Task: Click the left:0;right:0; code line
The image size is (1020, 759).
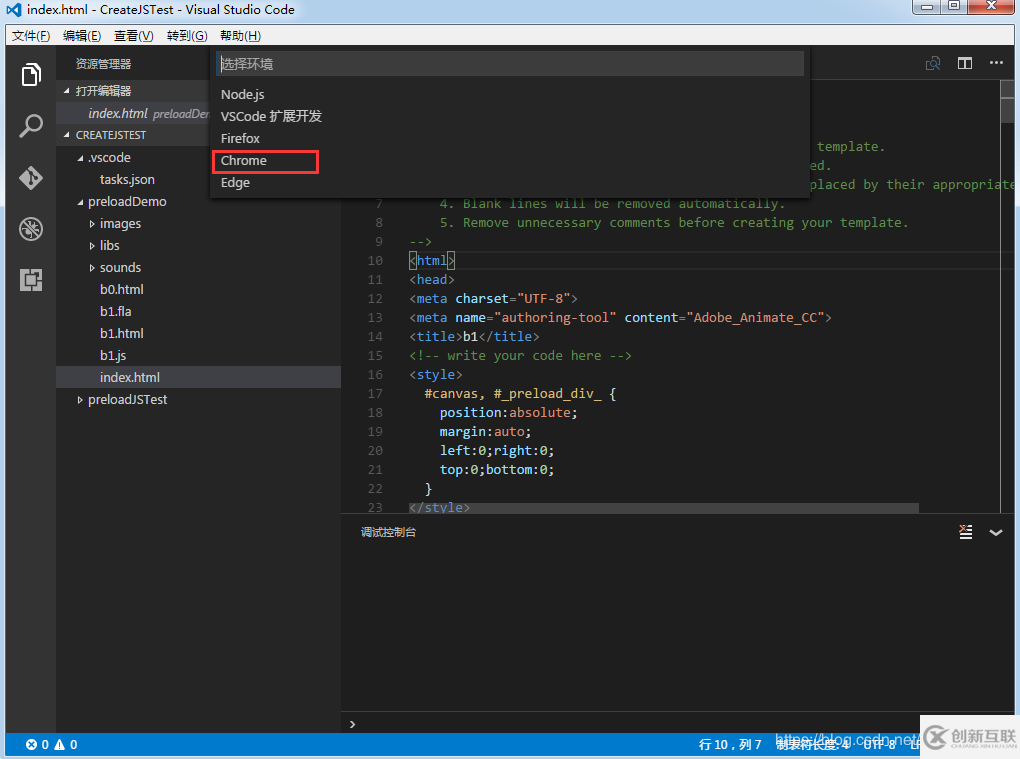Action: (x=497, y=451)
